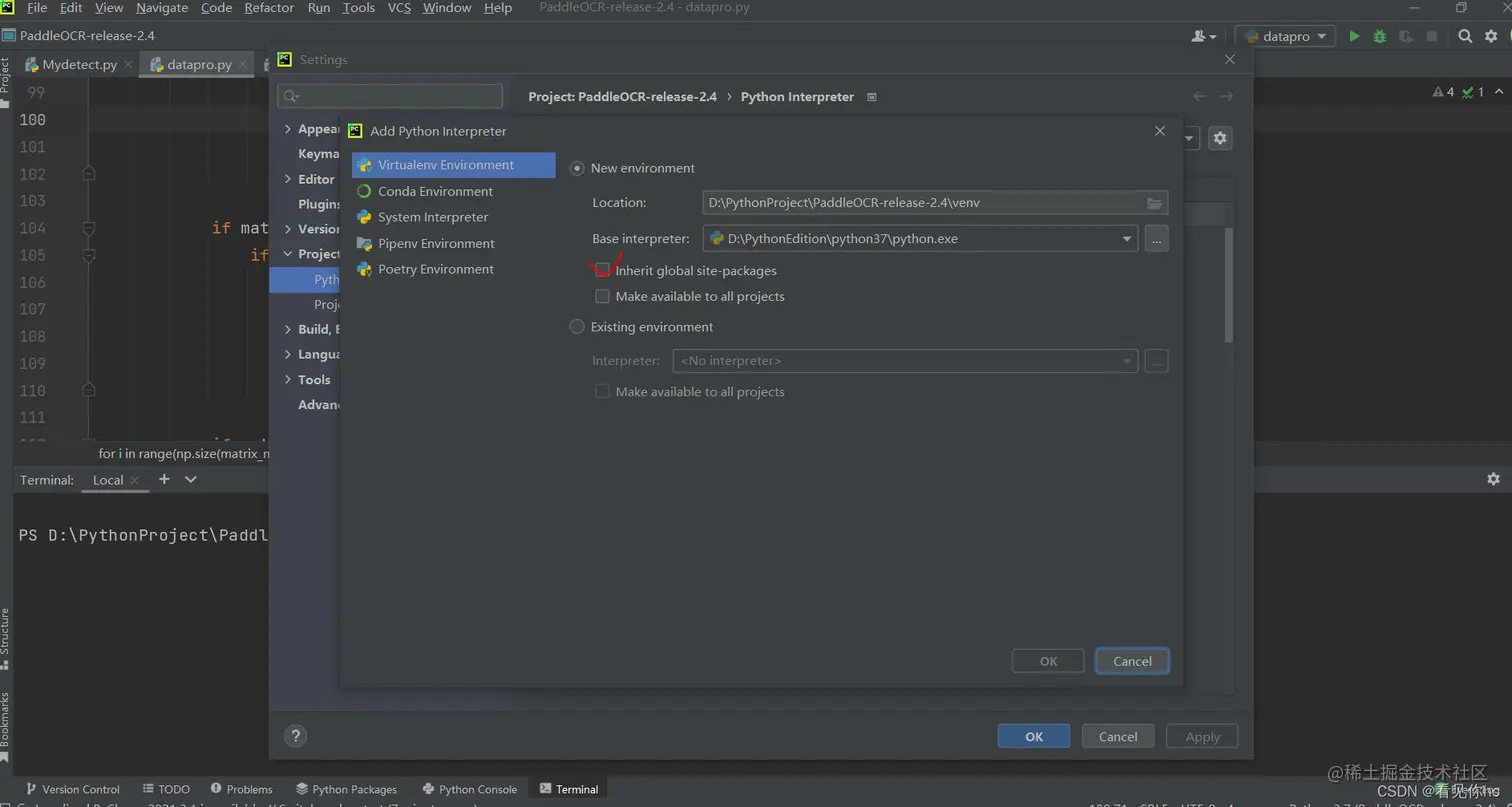
Task: Close the datapro.py editor tab
Action: pos(242,64)
